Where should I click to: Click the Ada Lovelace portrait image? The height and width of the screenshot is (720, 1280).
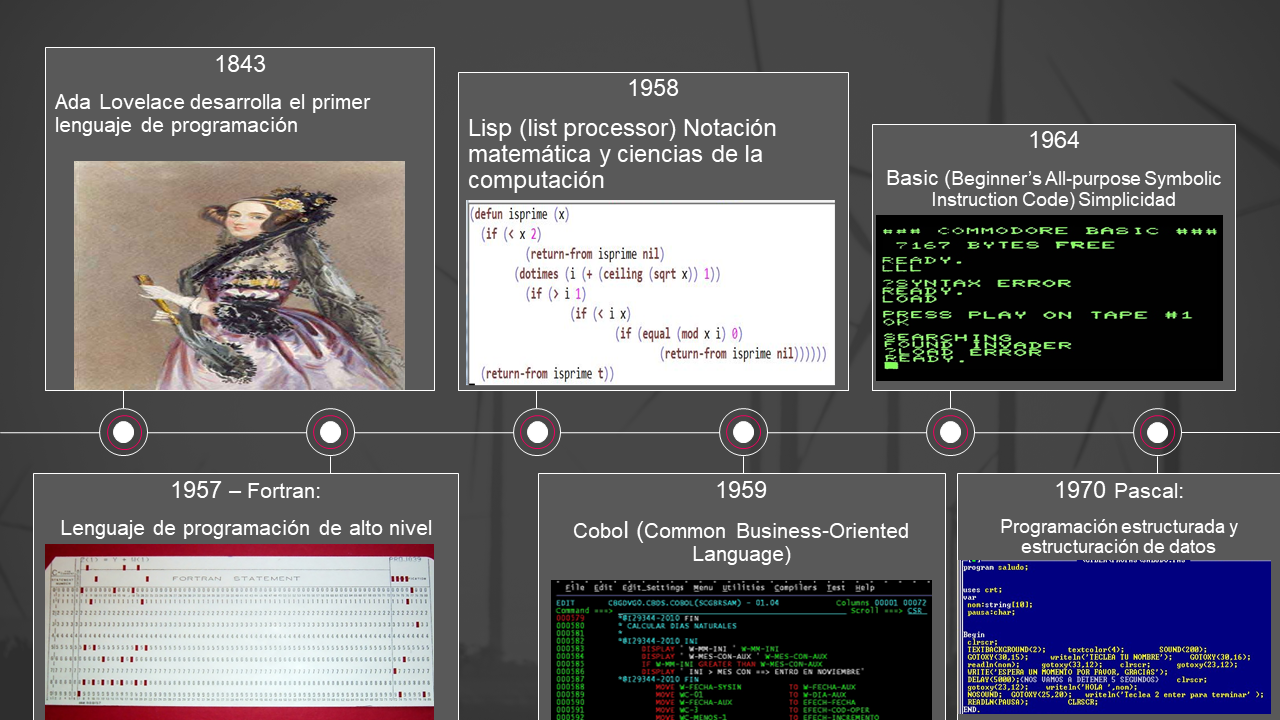pos(239,276)
